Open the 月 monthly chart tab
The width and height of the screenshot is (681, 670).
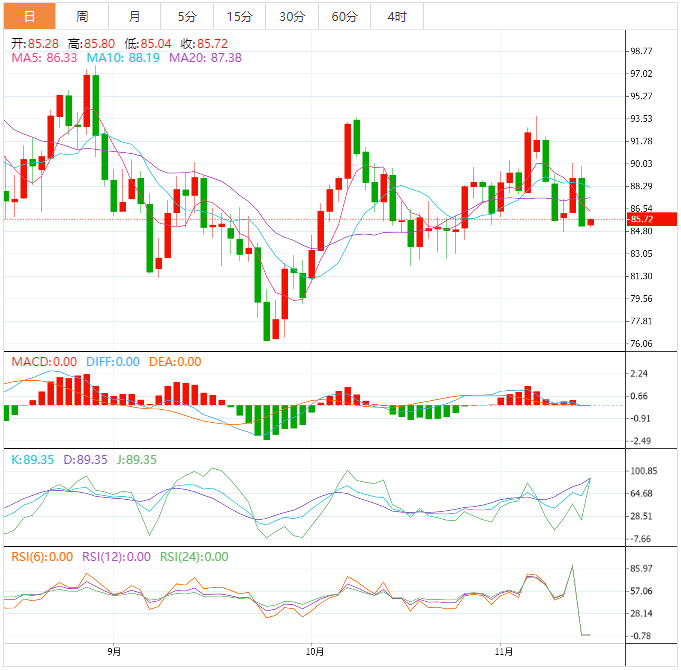click(x=135, y=17)
